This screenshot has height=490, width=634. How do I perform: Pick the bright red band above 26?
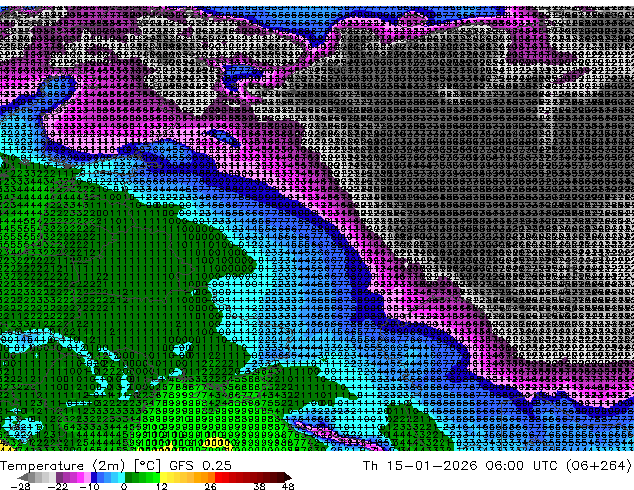(218, 477)
